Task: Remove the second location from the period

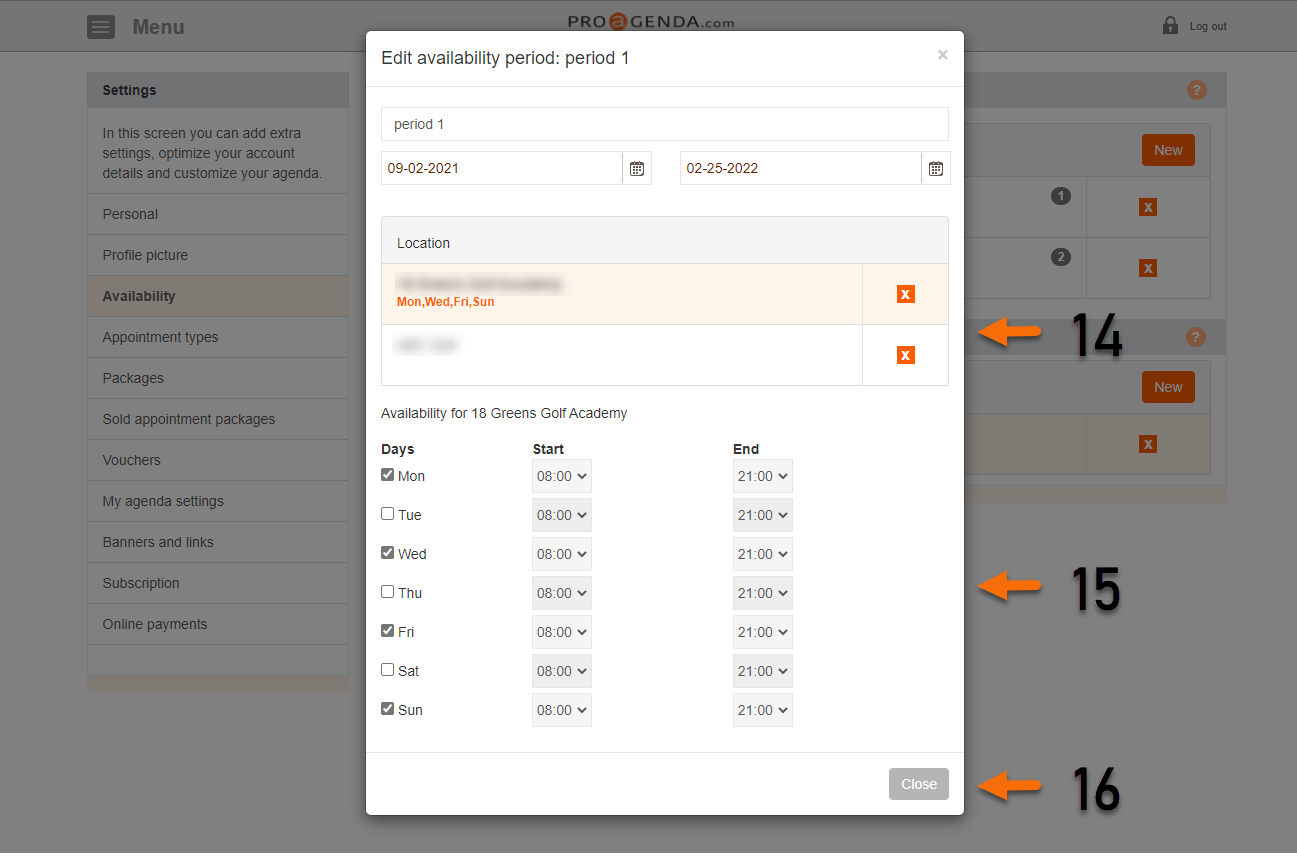Action: (x=905, y=354)
